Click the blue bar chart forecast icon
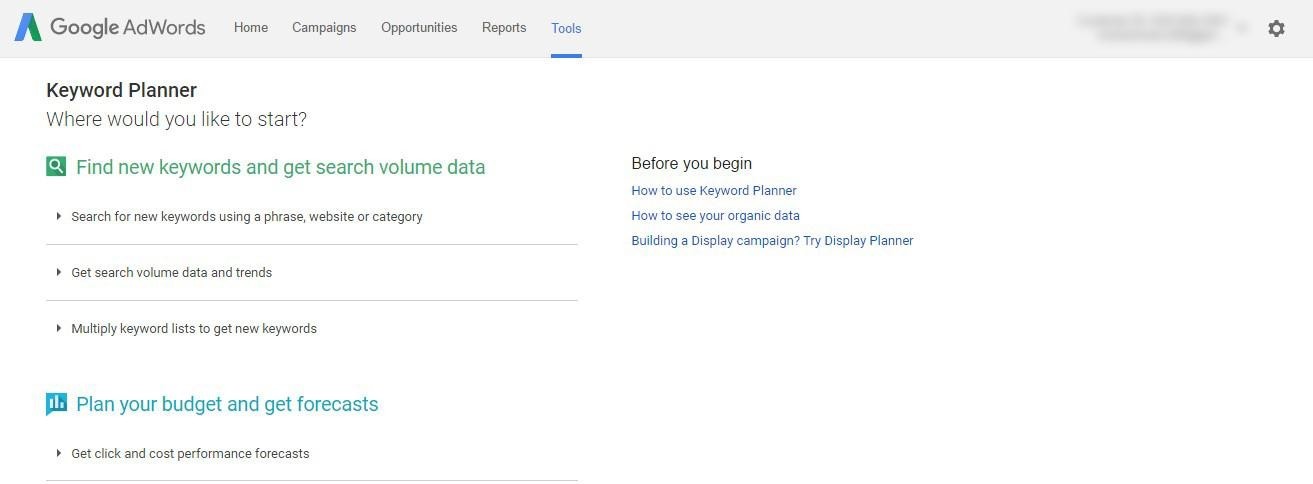Image resolution: width=1313 pixels, height=484 pixels. (x=56, y=404)
